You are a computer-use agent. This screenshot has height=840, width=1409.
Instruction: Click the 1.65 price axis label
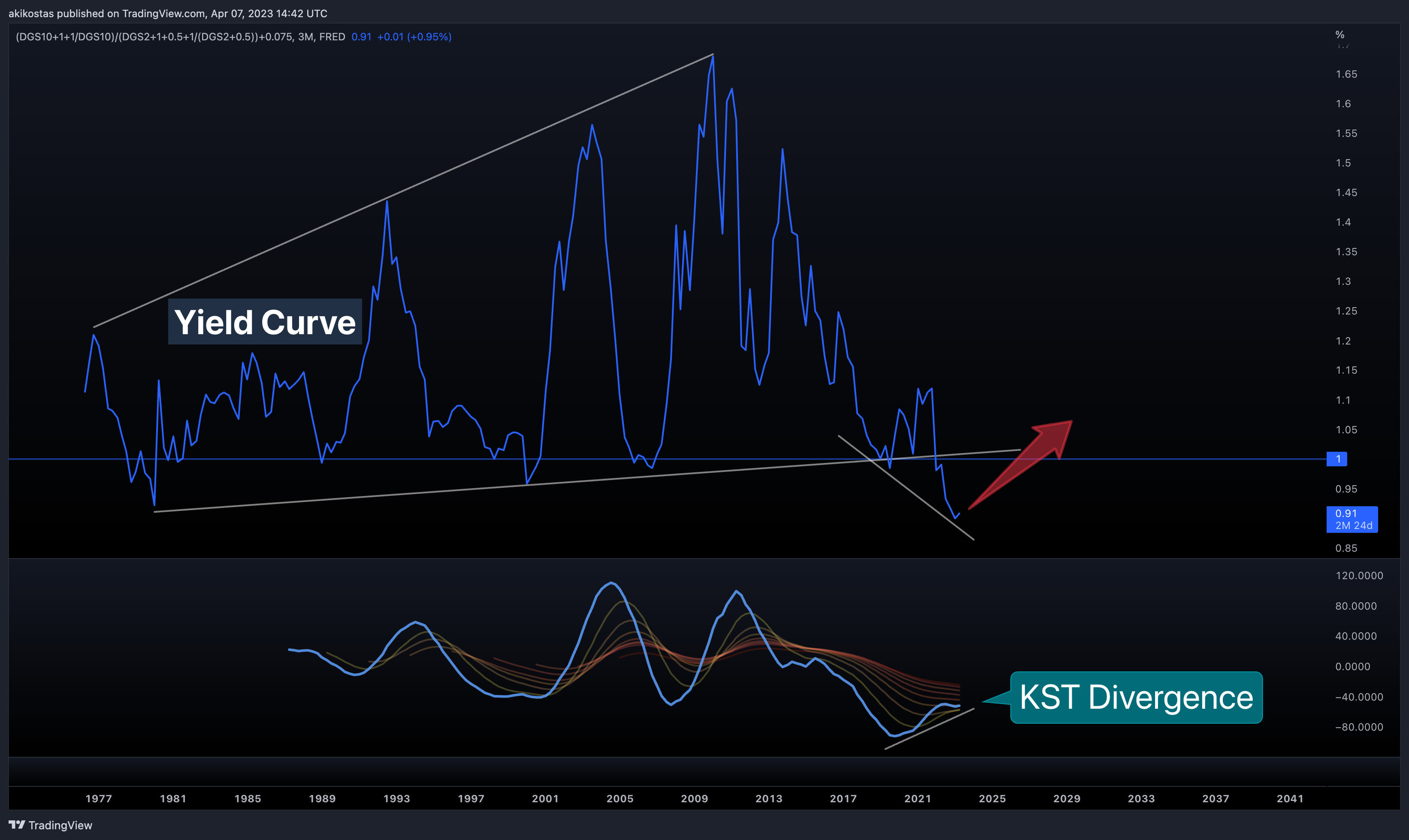coord(1346,74)
